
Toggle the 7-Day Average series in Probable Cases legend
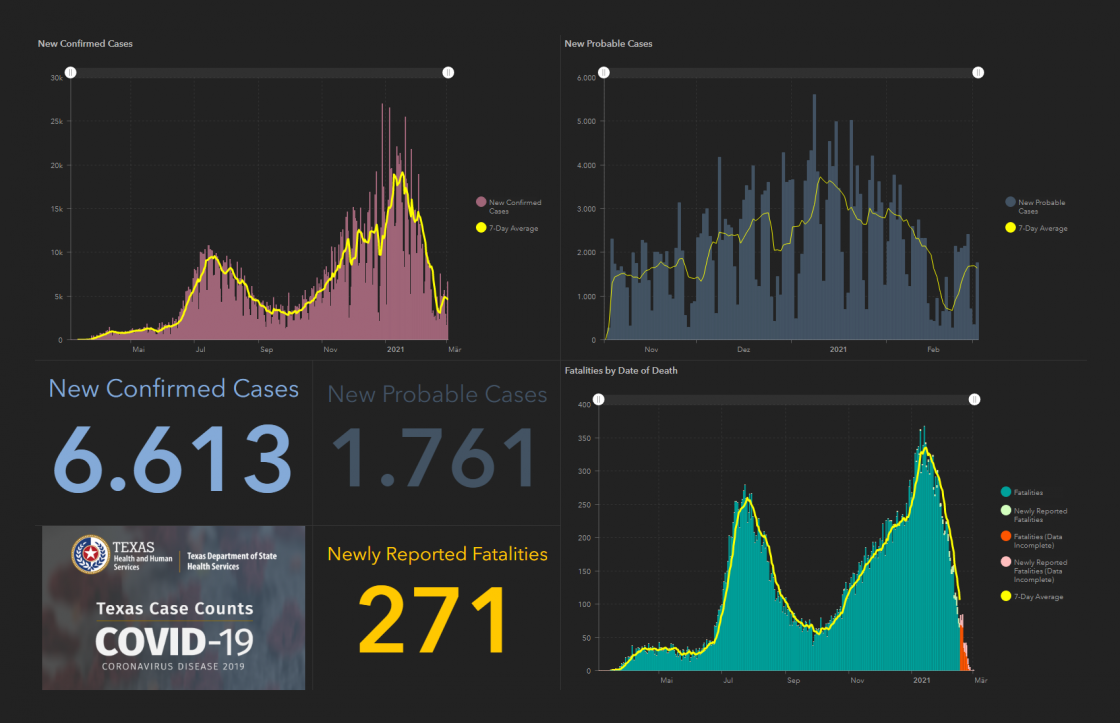(1042, 228)
